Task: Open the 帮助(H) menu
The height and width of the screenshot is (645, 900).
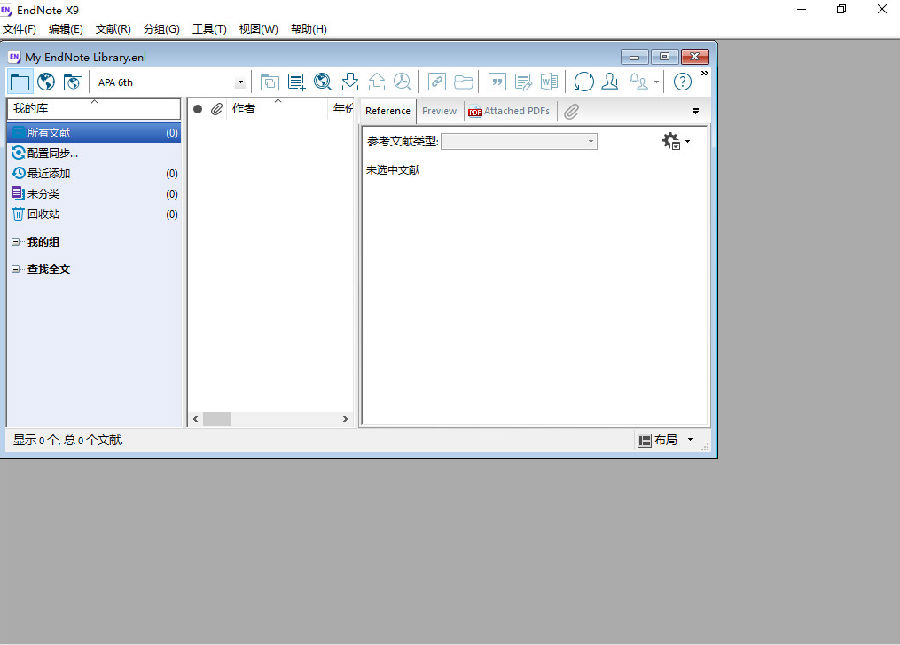Action: point(309,29)
